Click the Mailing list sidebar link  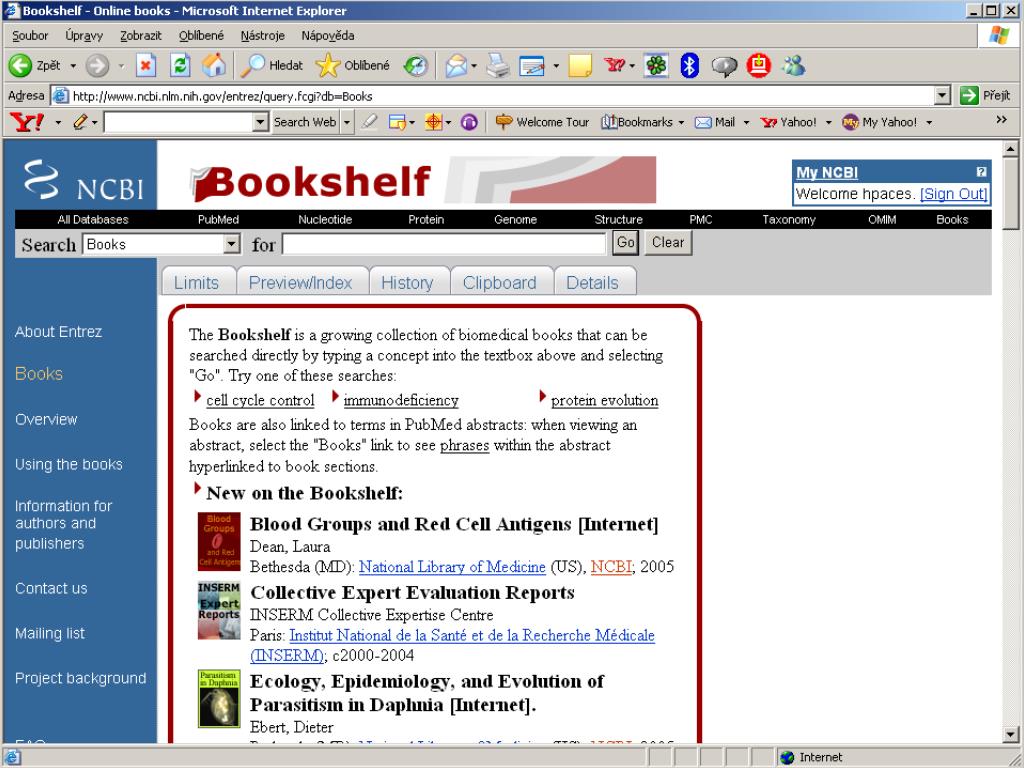tap(50, 633)
